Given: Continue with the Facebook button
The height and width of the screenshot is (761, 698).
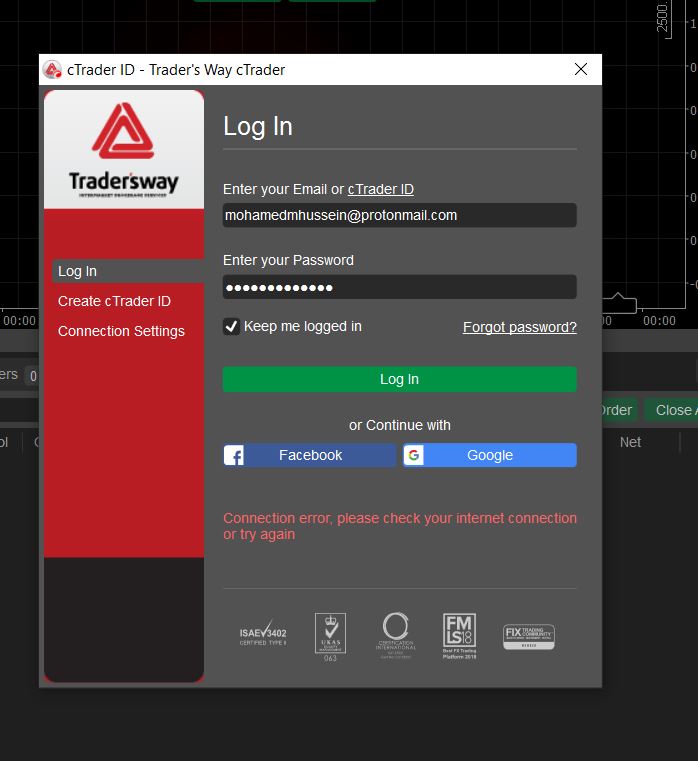Looking at the screenshot, I should coord(310,455).
